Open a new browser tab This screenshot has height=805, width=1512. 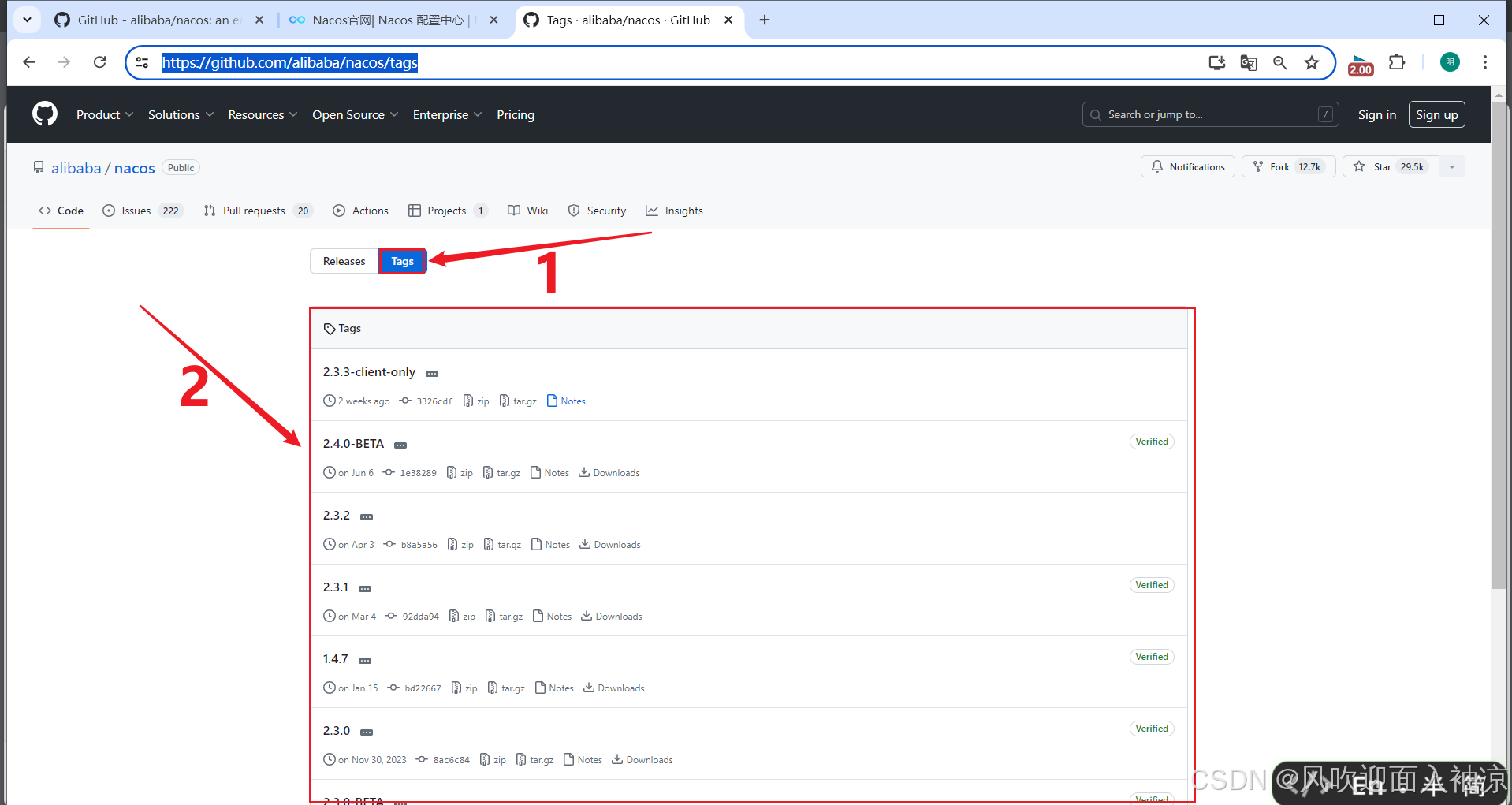(x=765, y=20)
